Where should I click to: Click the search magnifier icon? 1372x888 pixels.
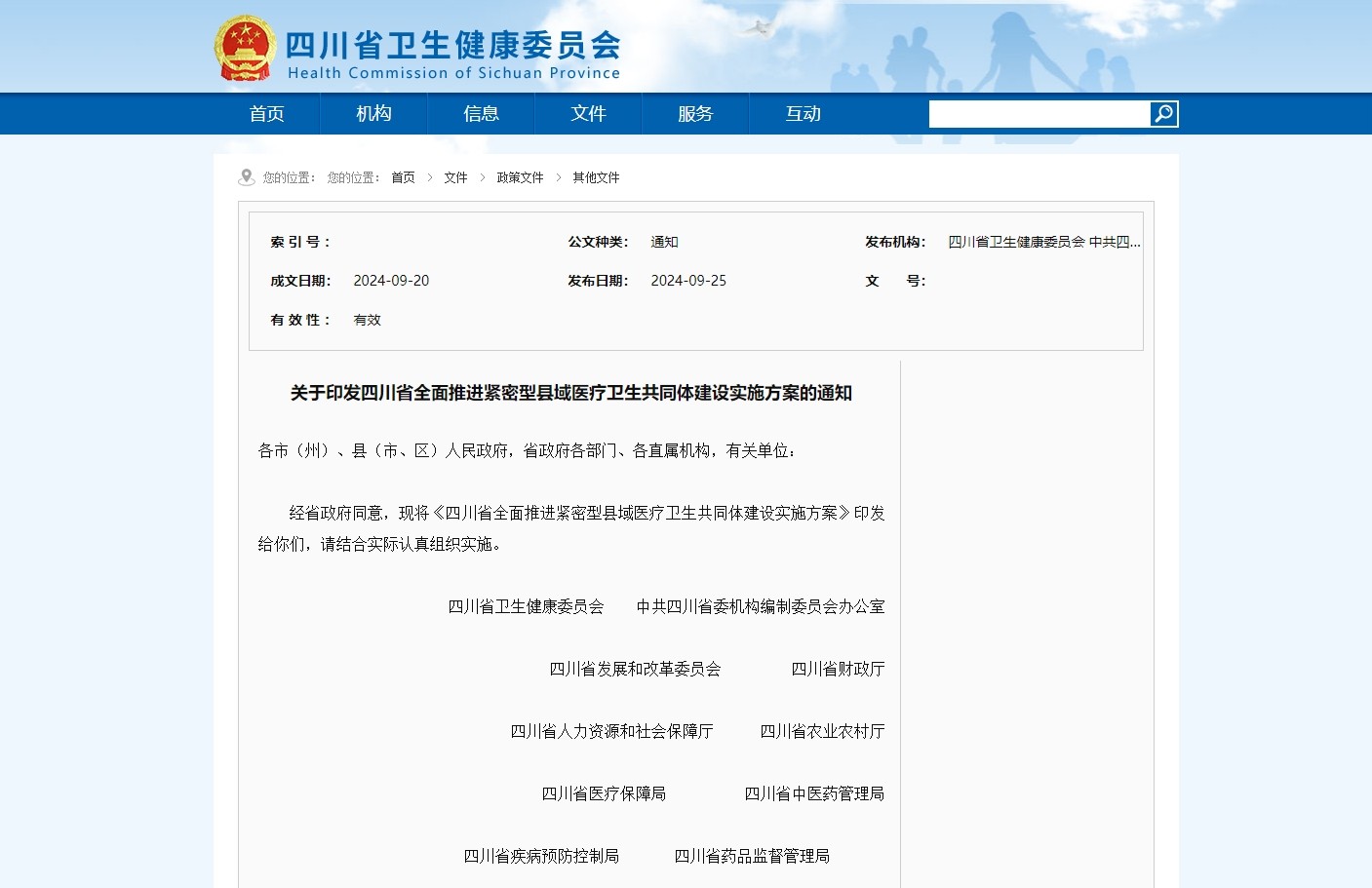1163,114
